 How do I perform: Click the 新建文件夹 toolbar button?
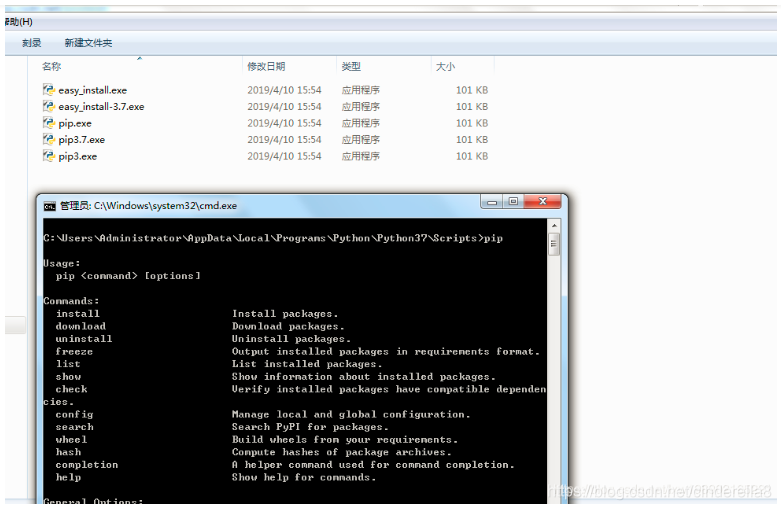pos(88,43)
